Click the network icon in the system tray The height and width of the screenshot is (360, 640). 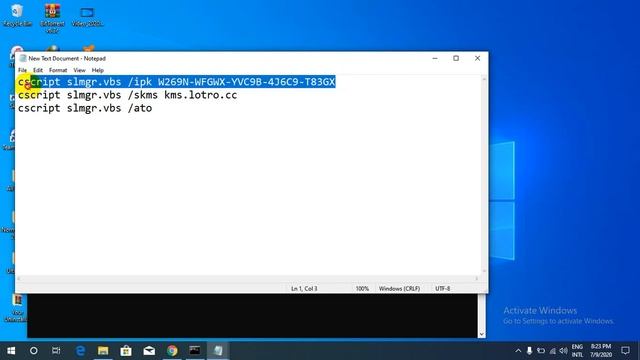pyautogui.click(x=553, y=351)
